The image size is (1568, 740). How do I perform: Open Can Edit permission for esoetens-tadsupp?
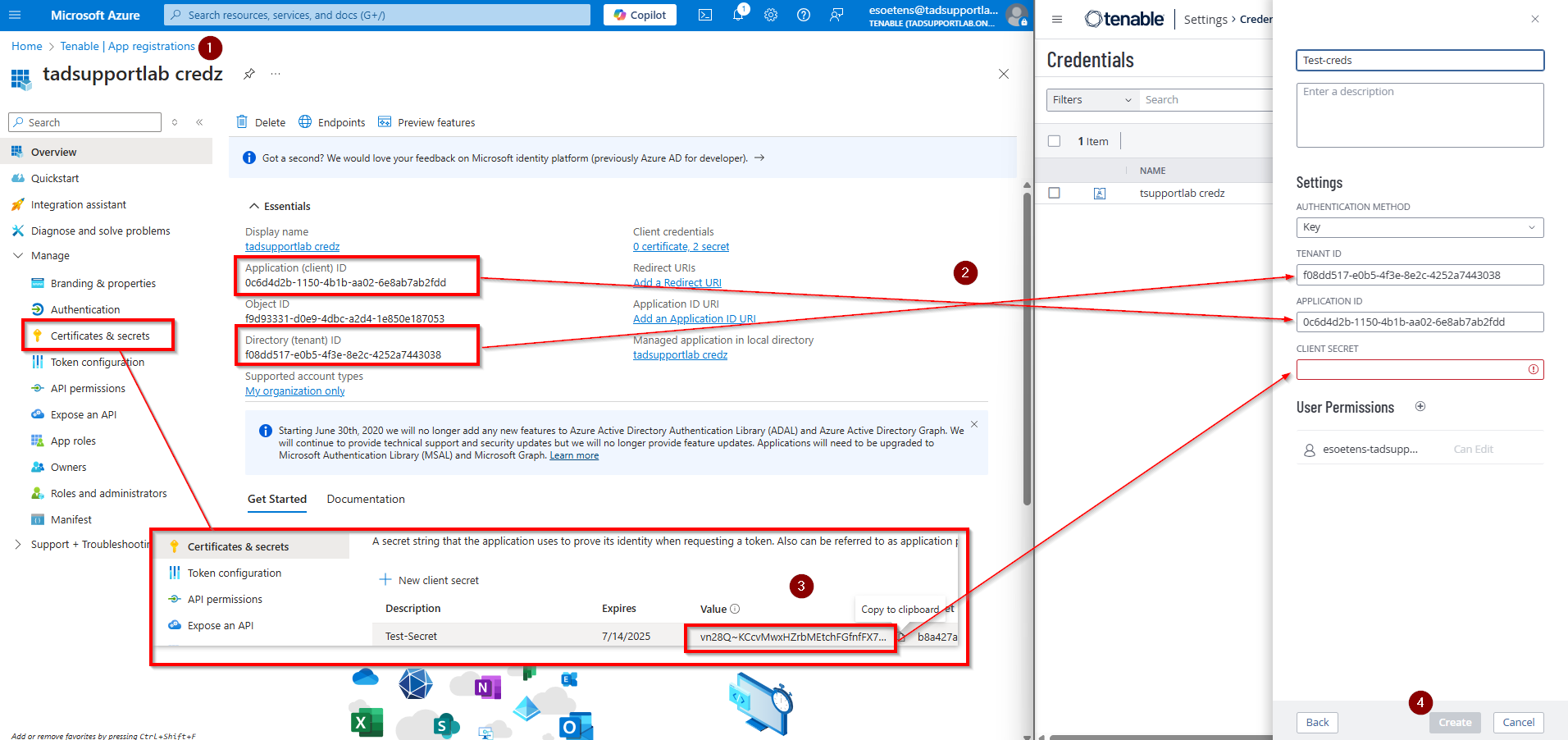pyautogui.click(x=1473, y=449)
